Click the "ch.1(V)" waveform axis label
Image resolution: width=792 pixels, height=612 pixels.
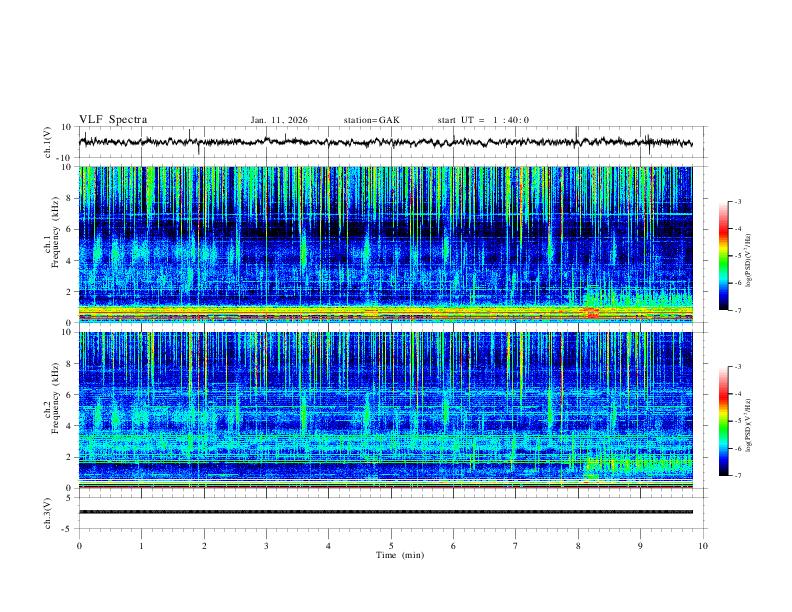(x=48, y=142)
